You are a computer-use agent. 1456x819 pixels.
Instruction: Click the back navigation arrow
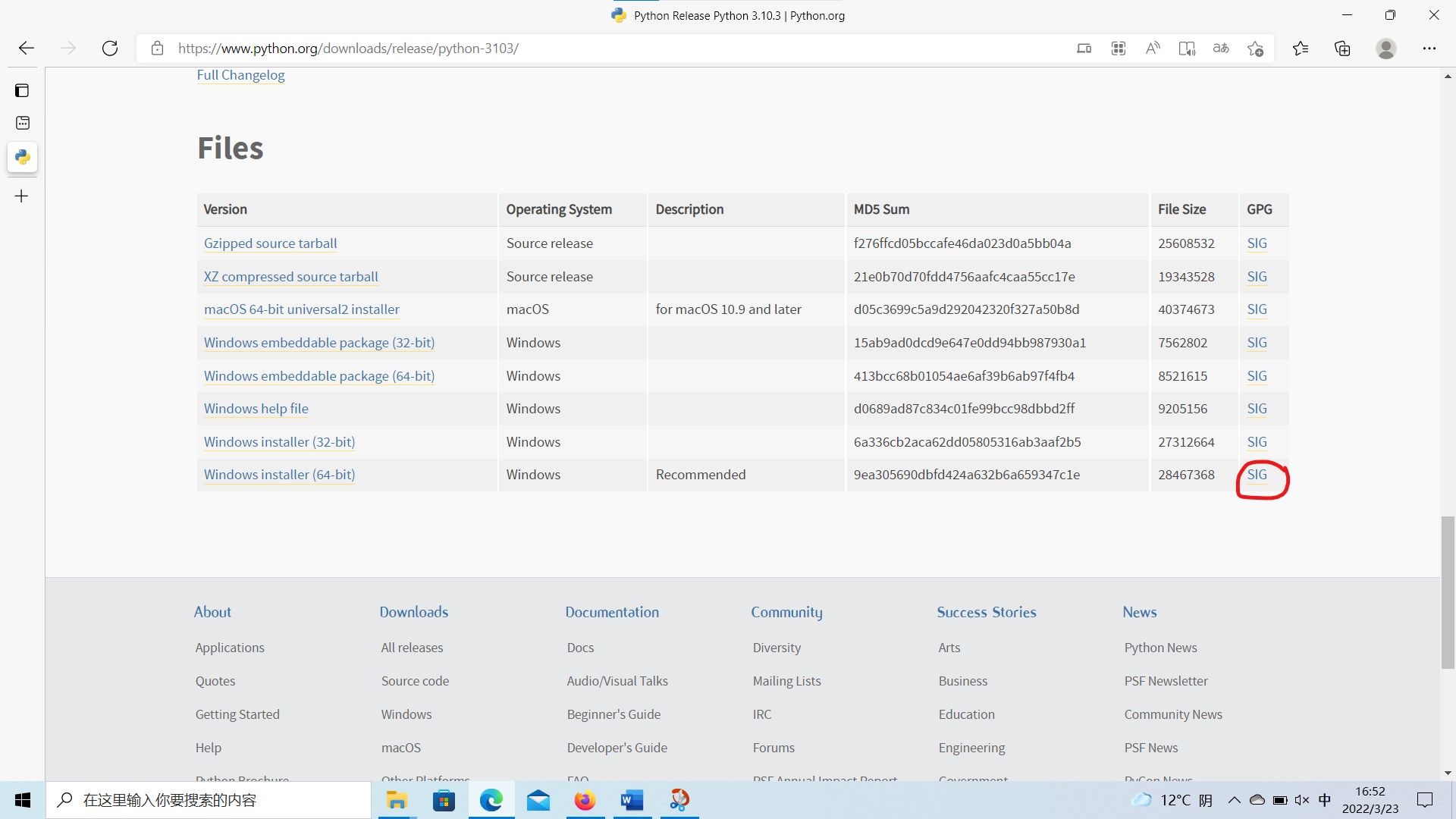coord(27,49)
